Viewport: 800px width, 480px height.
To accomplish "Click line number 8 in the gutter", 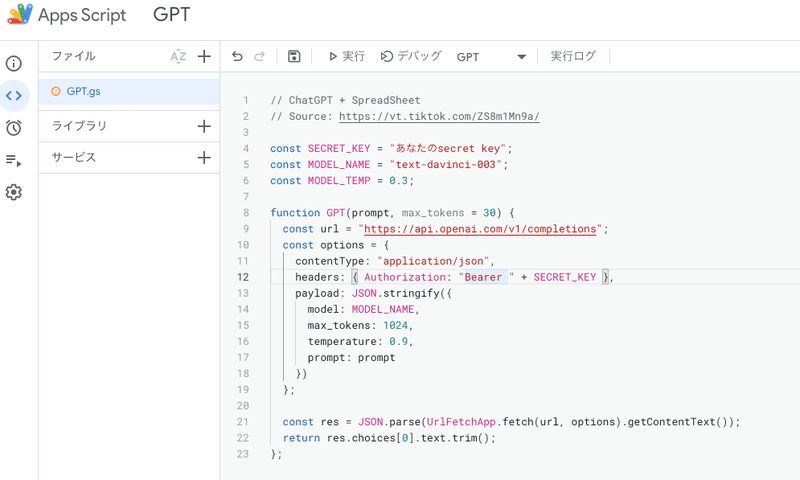I will (246, 213).
